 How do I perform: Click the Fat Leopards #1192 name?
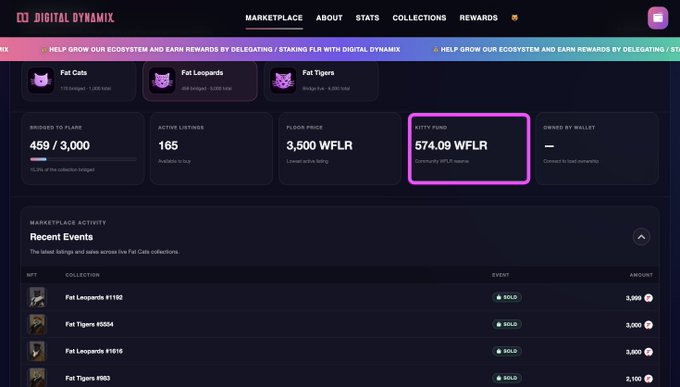pos(94,297)
